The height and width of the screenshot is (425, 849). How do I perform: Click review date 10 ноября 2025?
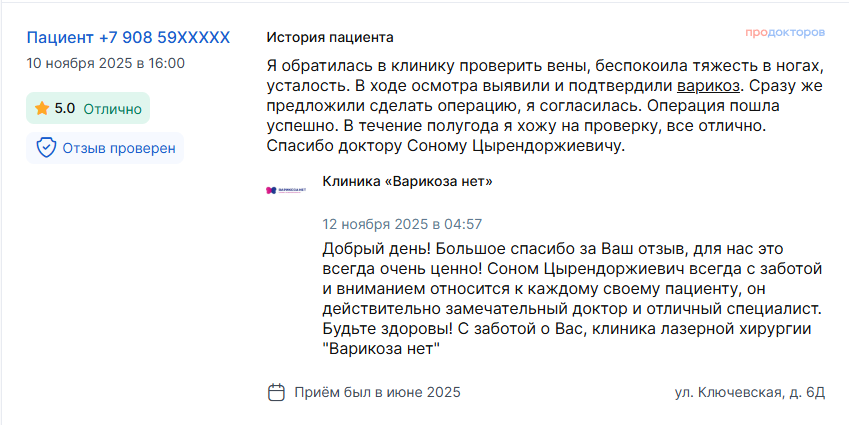[105, 63]
